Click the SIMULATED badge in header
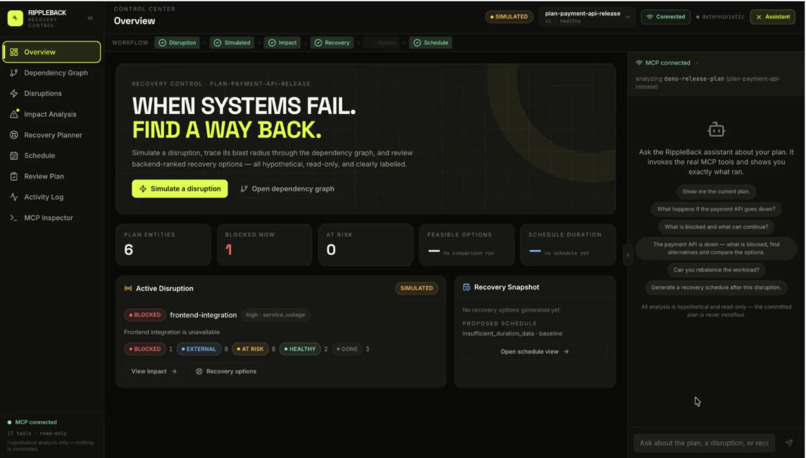 point(509,17)
